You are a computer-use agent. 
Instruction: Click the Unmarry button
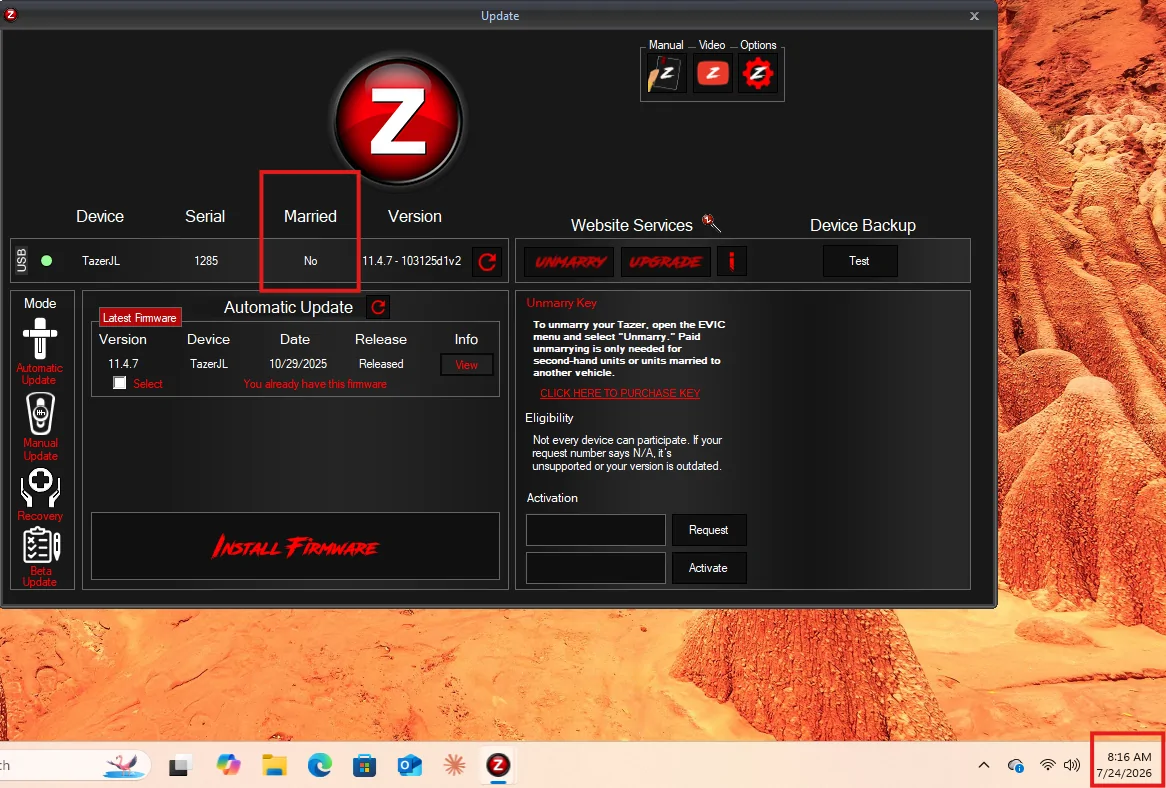[x=569, y=262]
